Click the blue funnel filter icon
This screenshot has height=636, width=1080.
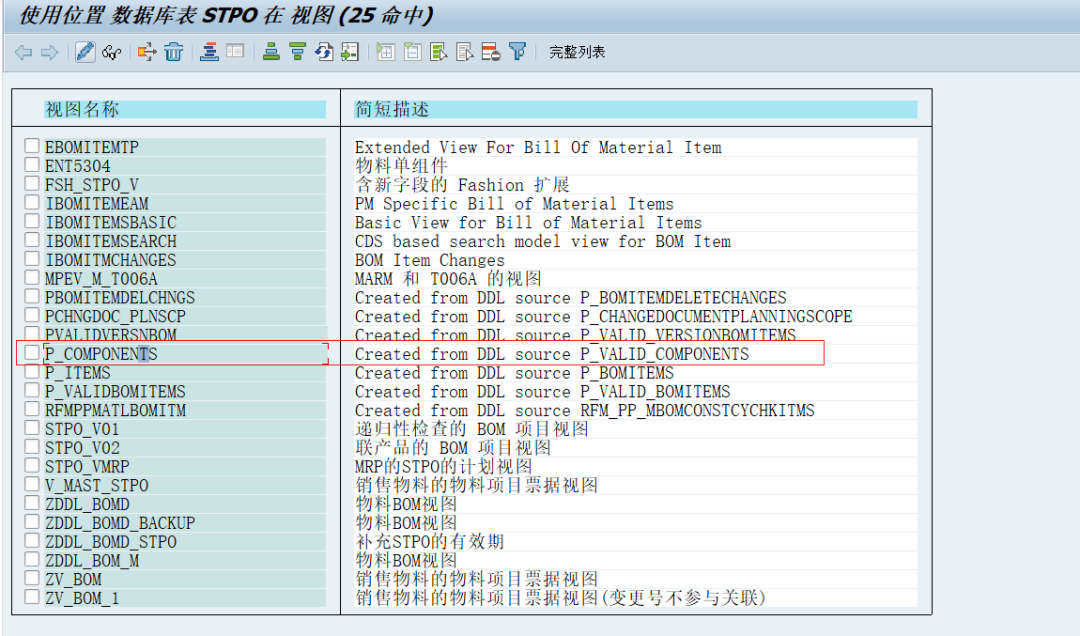pyautogui.click(x=517, y=52)
